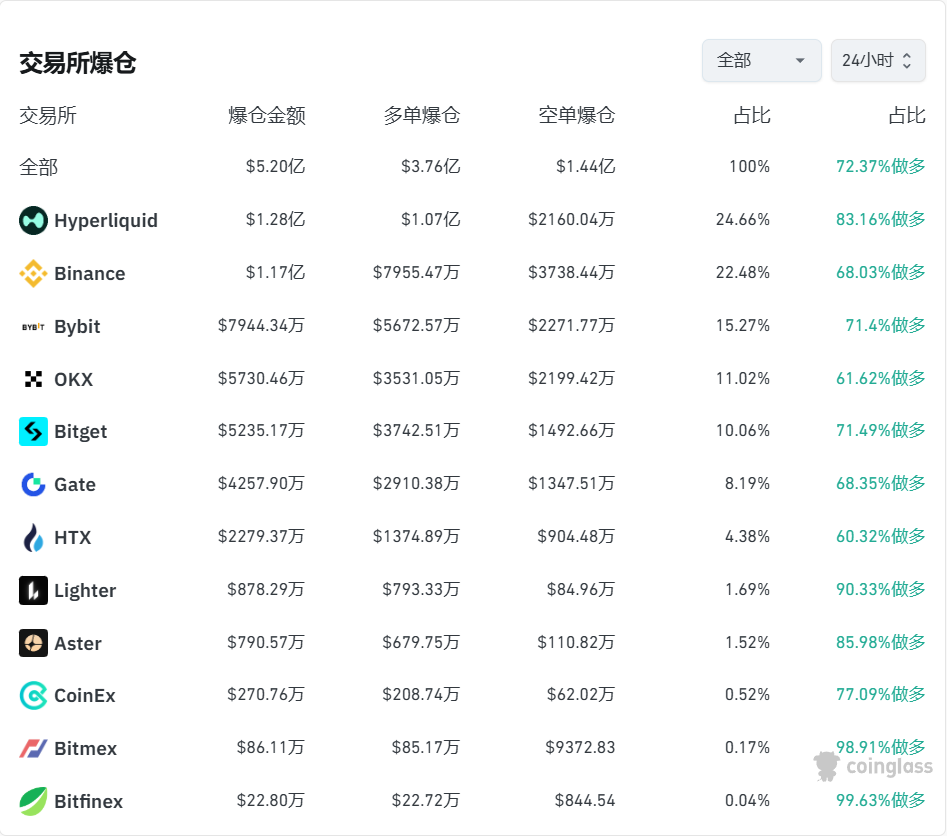Open the 全部 coin filter dropdown

761,61
